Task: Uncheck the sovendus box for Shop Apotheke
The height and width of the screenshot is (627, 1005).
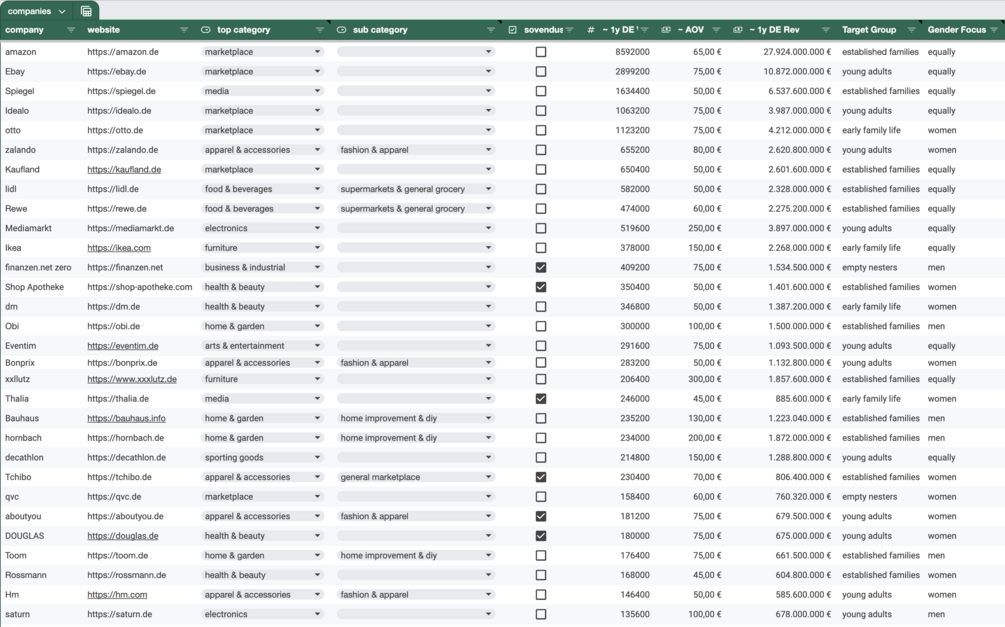Action: 541,287
